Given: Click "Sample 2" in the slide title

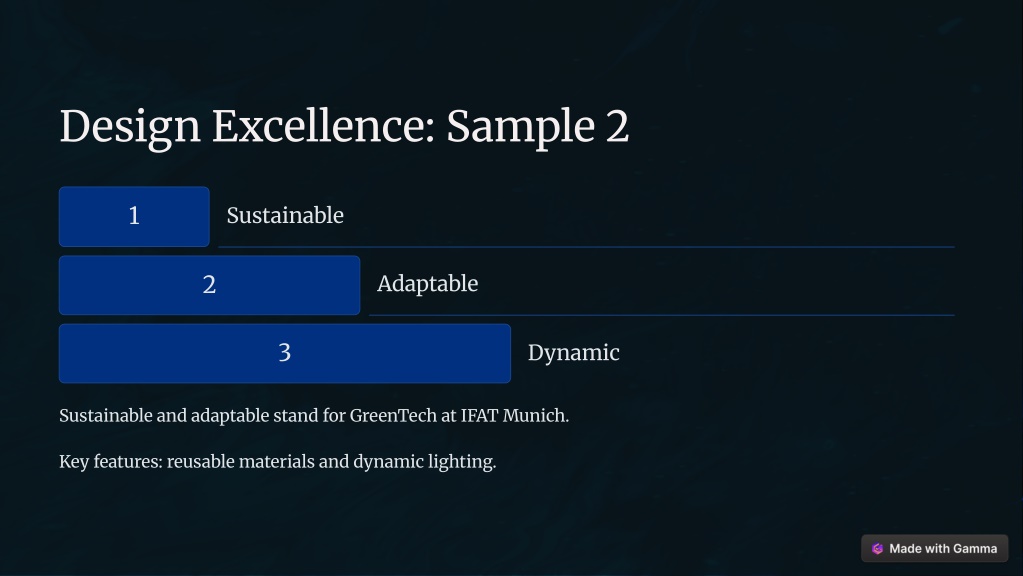Looking at the screenshot, I should pos(538,127).
